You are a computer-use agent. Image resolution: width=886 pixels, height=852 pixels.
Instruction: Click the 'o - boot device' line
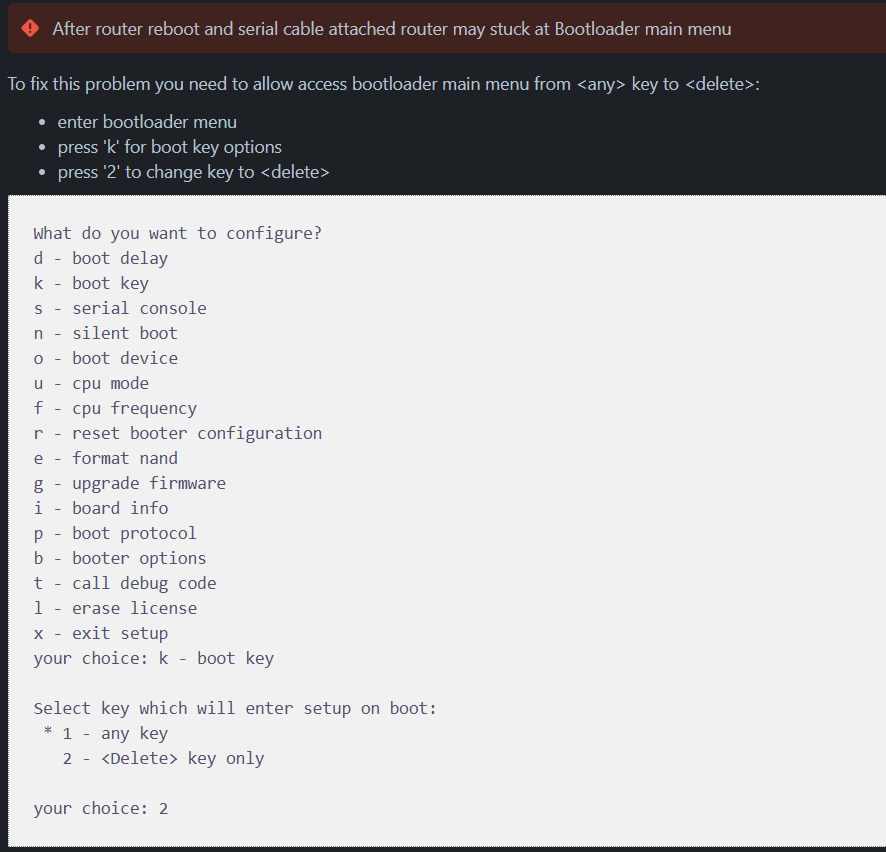click(x=105, y=358)
